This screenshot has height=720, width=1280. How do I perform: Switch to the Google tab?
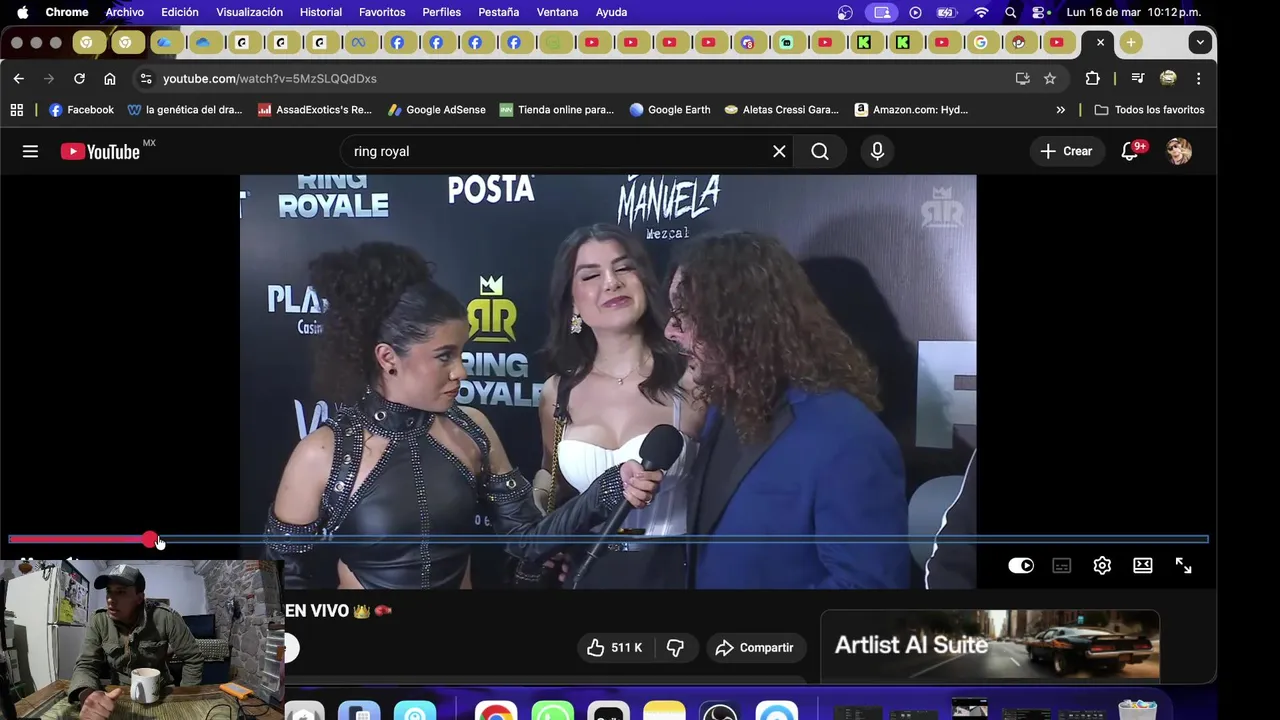point(980,42)
